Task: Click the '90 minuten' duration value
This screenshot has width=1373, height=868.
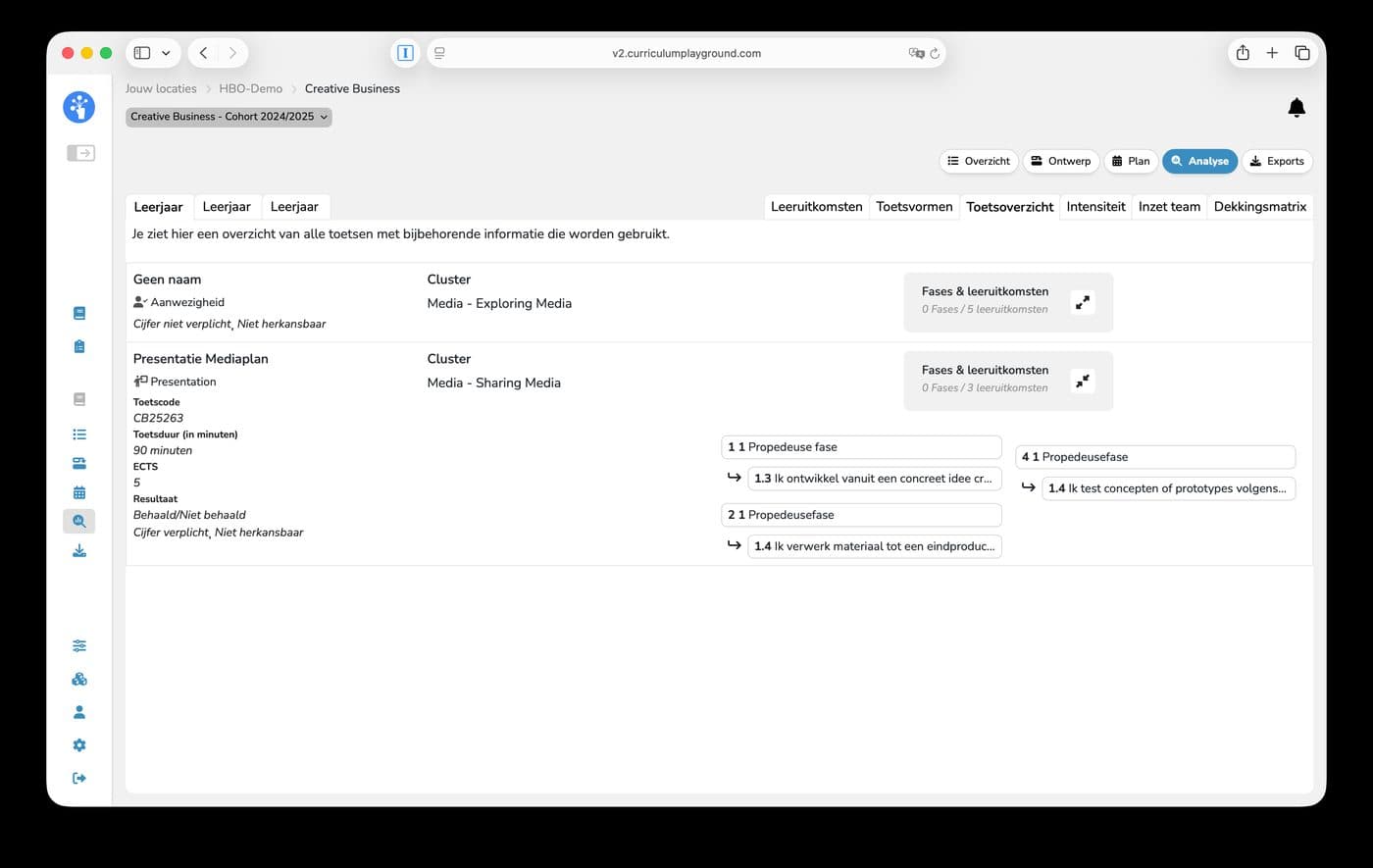Action: coord(163,450)
